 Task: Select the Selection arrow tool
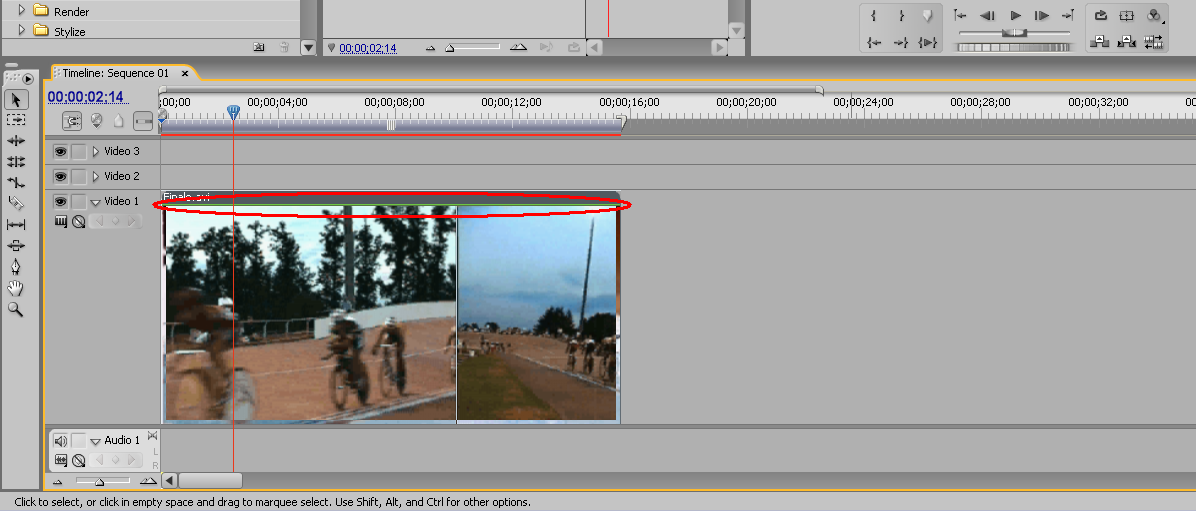point(15,100)
